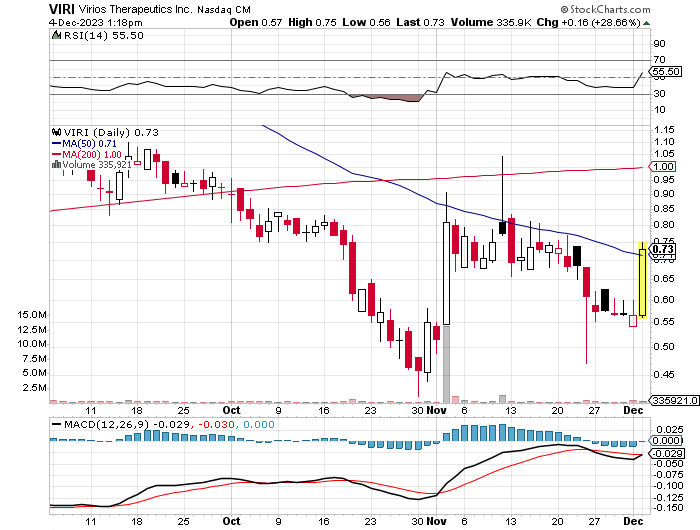Click the 1.15 price axis label
Image resolution: width=700 pixels, height=530 pixels.
(x=664, y=130)
